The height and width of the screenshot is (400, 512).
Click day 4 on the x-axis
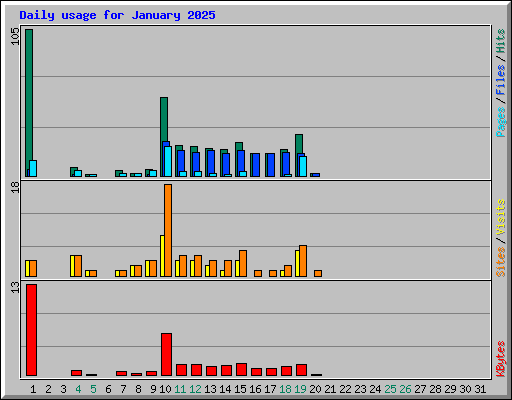coord(78,389)
